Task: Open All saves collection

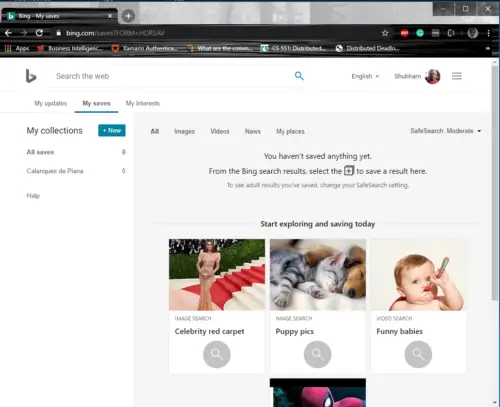Action: tap(76, 152)
